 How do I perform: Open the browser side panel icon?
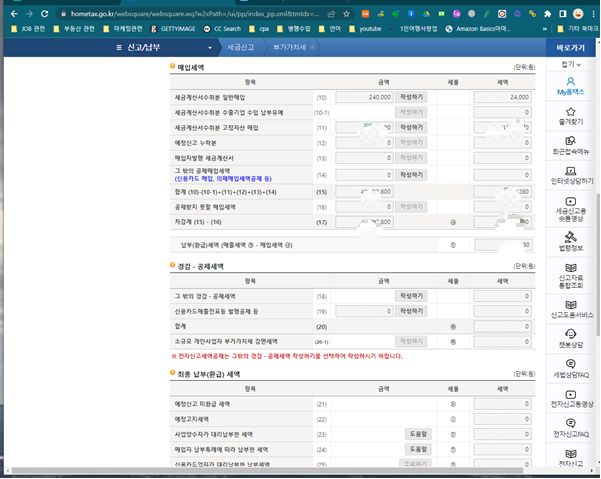[x=563, y=14]
